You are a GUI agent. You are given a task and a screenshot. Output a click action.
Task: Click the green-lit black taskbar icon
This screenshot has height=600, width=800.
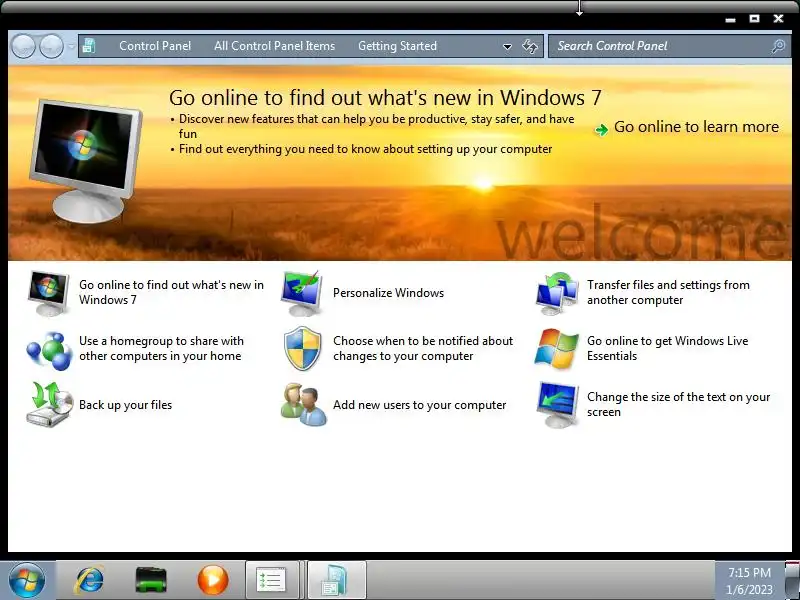[x=151, y=580]
